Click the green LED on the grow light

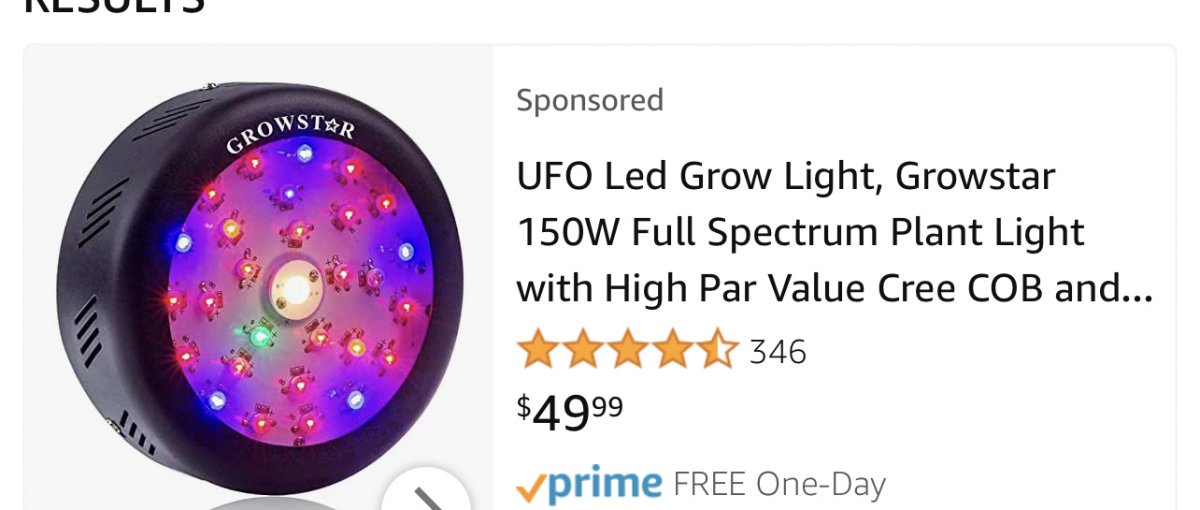262,334
